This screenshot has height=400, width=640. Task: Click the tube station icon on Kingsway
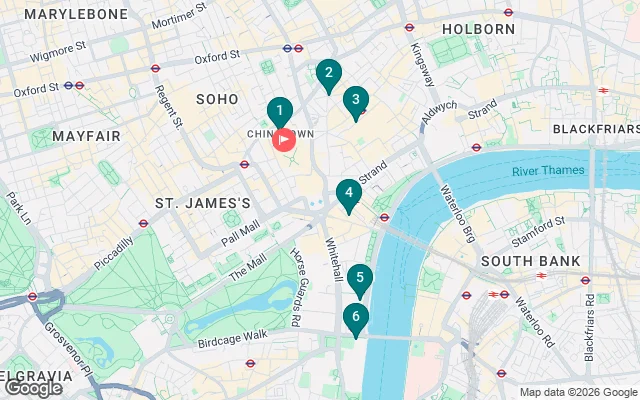coord(409,27)
